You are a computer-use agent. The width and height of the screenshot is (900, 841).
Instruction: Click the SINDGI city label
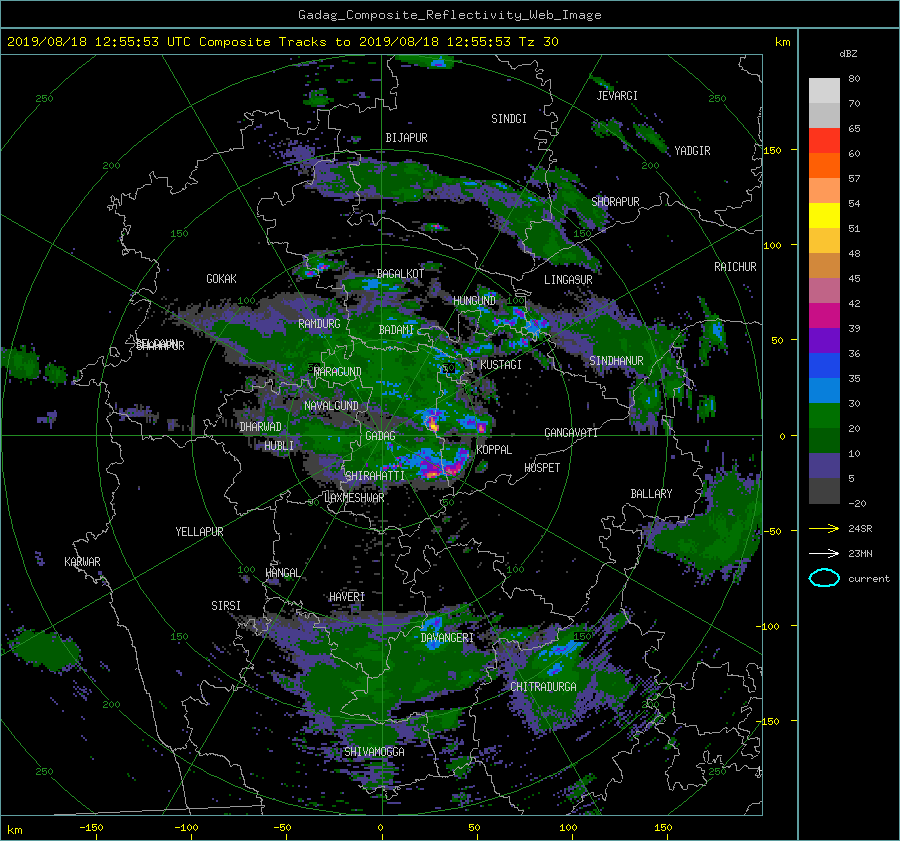coord(509,119)
